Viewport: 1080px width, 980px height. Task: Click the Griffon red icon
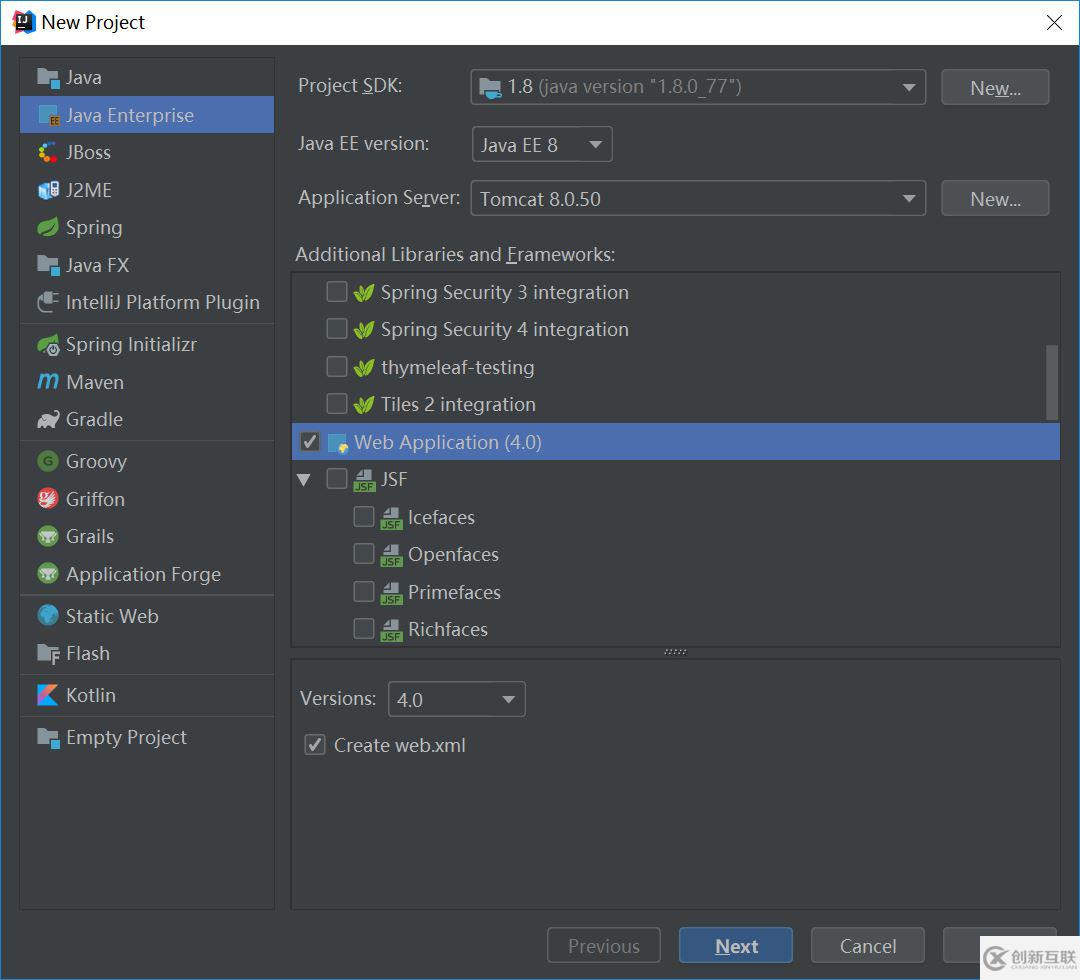point(48,499)
